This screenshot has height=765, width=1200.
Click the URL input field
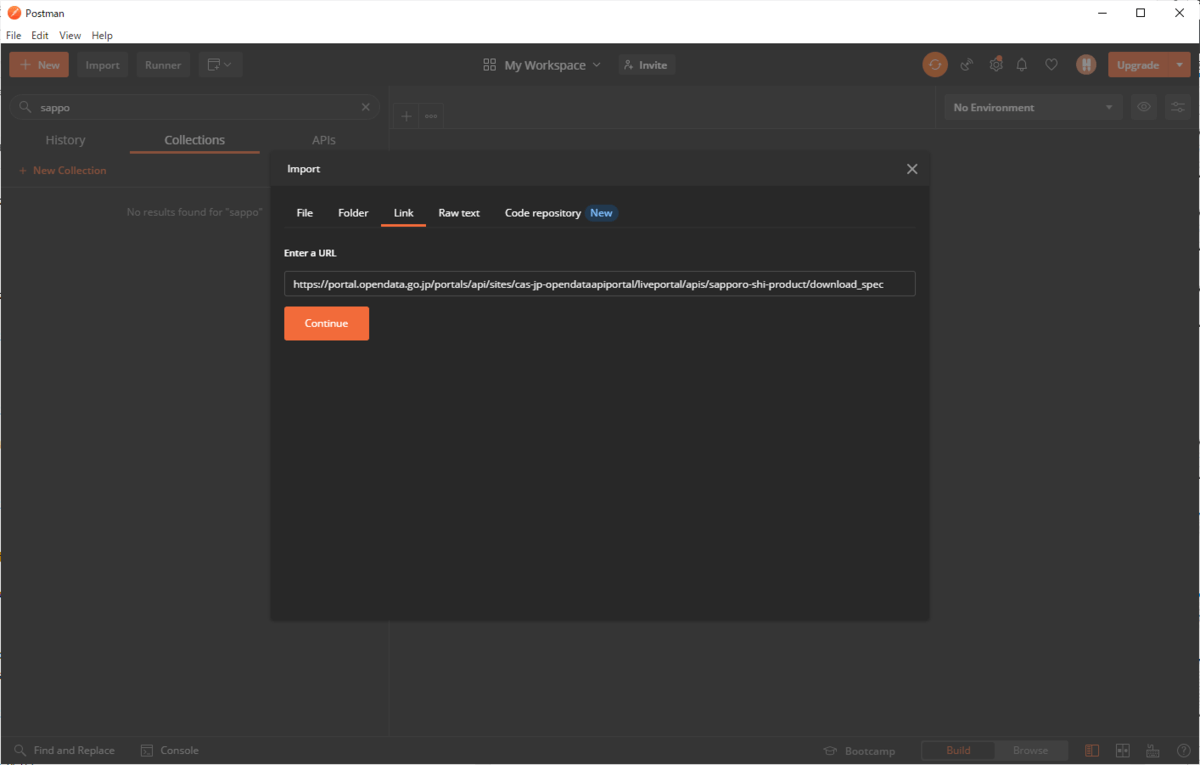[x=599, y=284]
